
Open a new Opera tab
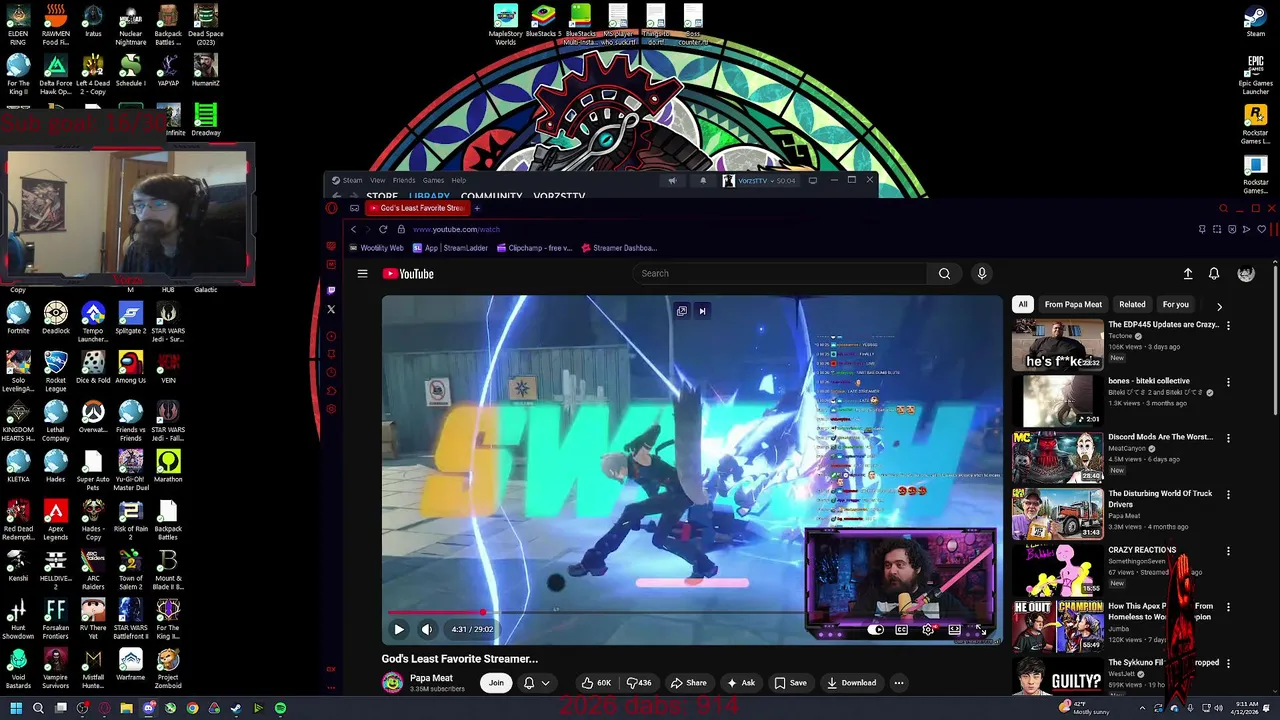477,208
